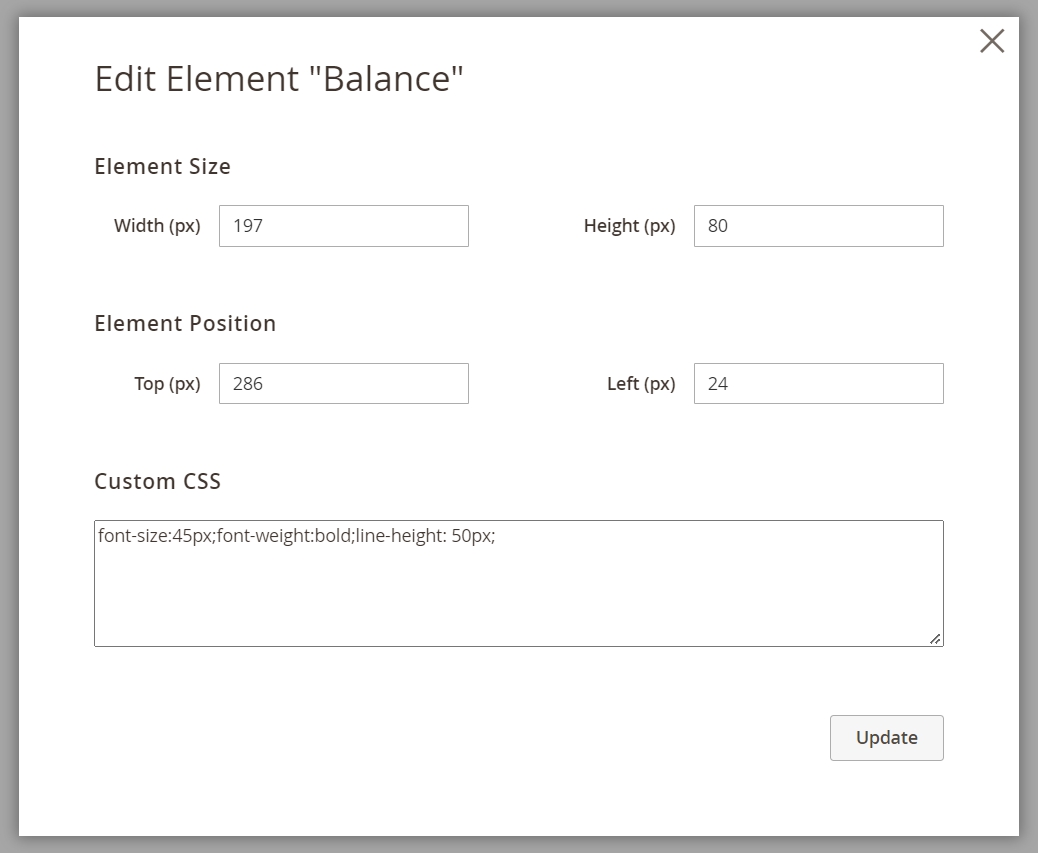Viewport: 1038px width, 853px height.
Task: Focus the Top (px) input field
Action: tap(344, 383)
